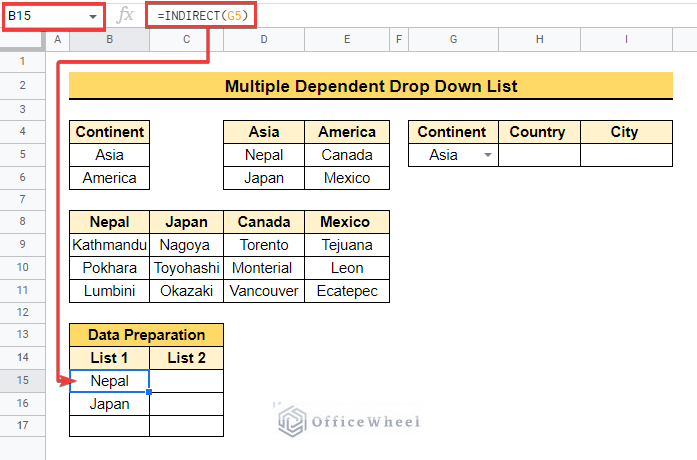The height and width of the screenshot is (460, 697).
Task: Select column I header
Action: (625, 39)
